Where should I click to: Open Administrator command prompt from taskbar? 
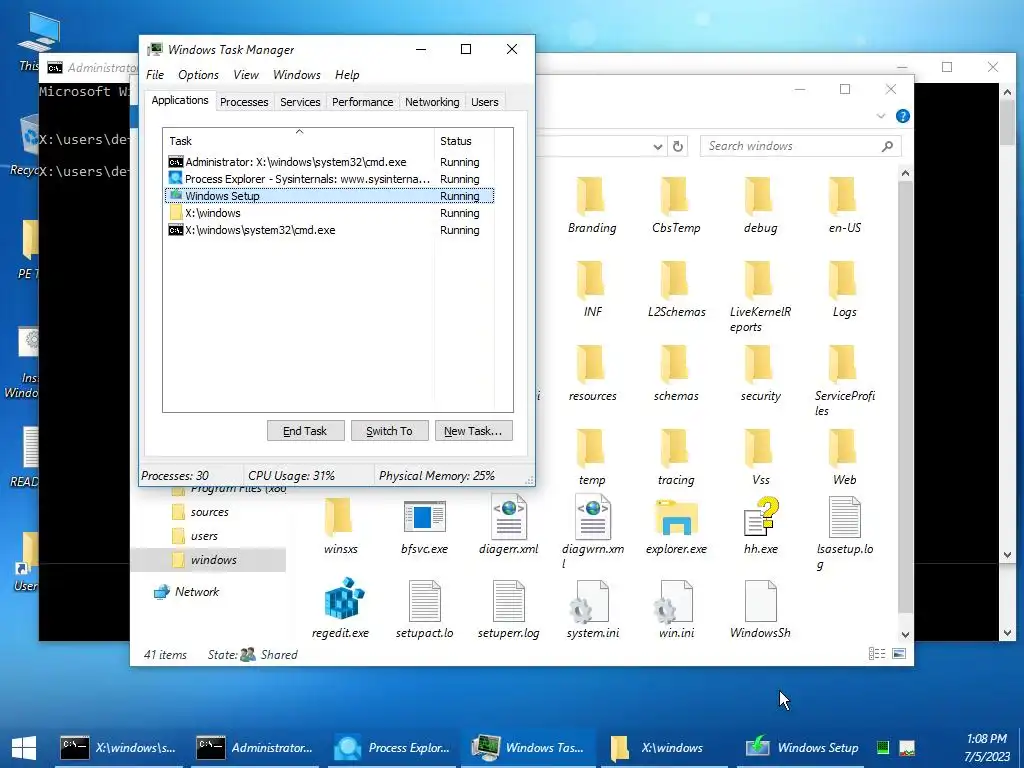click(x=257, y=748)
